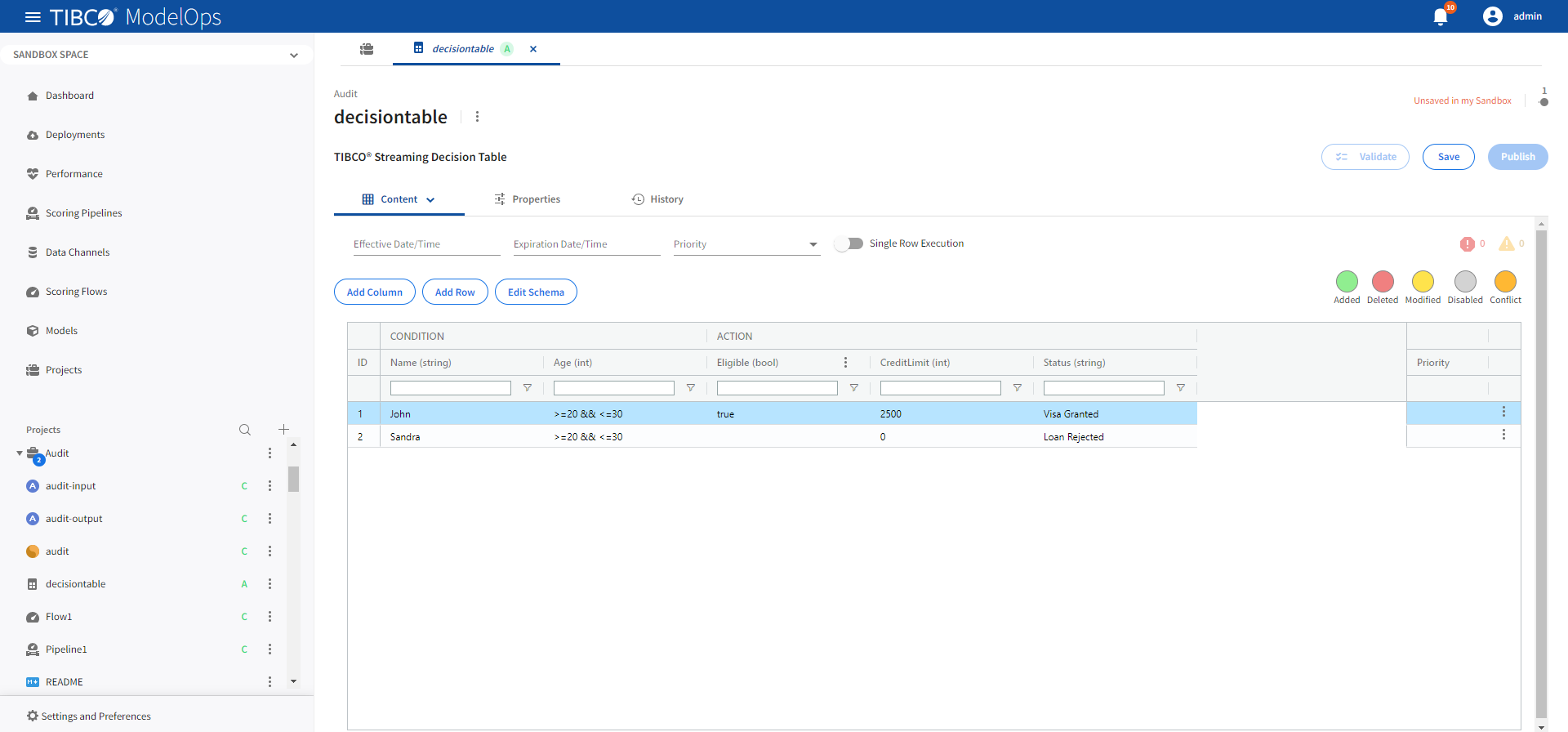Expand the Sandbox Space dropdown
This screenshot has height=732, width=1568.
293,55
